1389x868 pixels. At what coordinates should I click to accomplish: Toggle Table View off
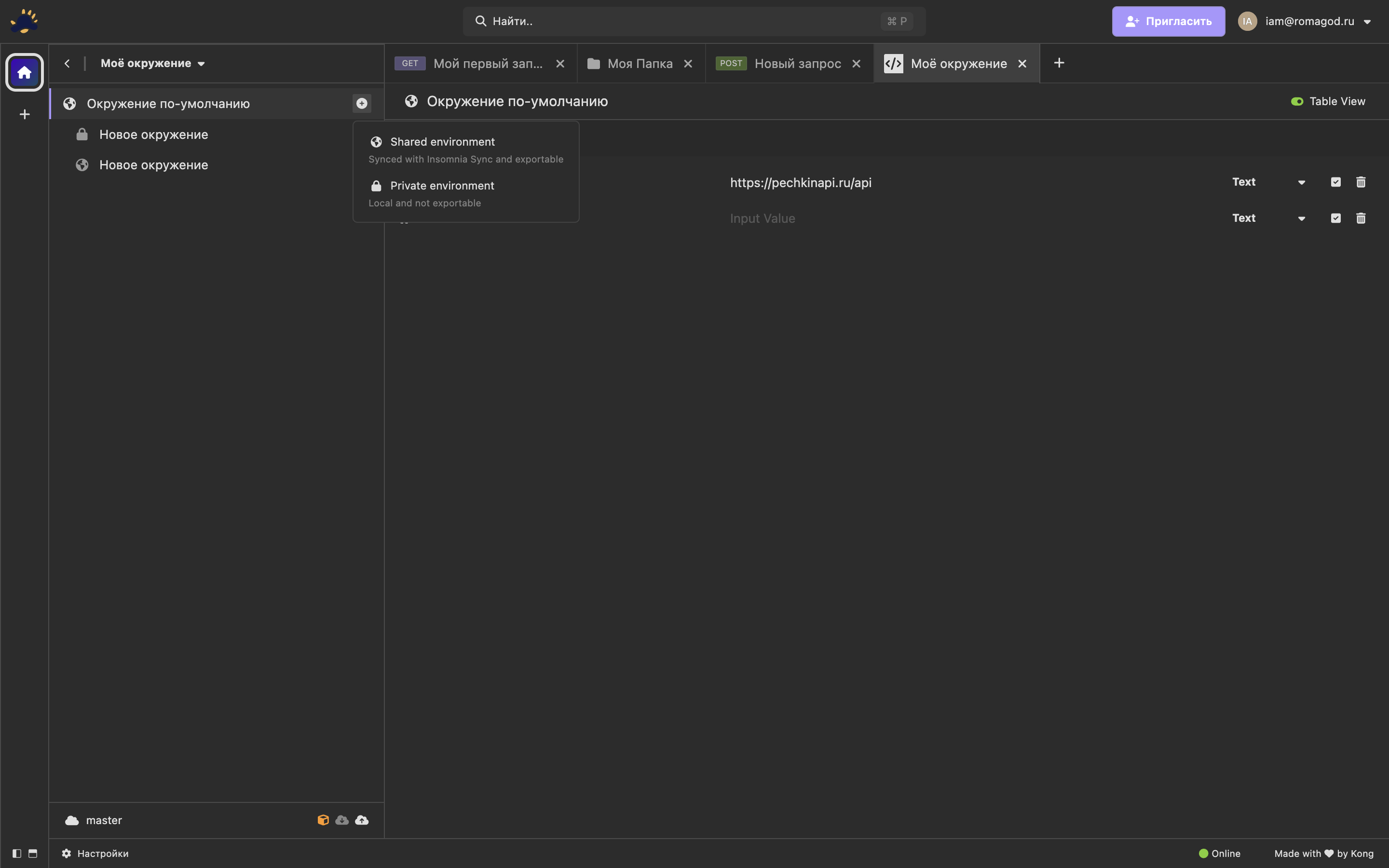point(1296,101)
